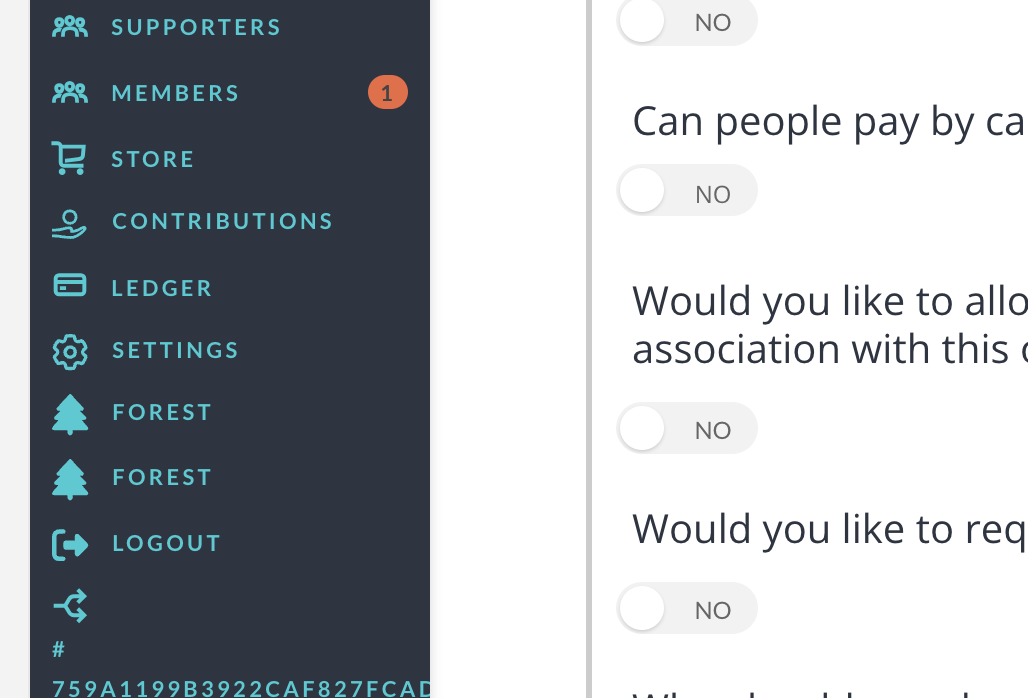Open the Members menu item
The width and height of the screenshot is (1028, 698).
click(x=176, y=93)
